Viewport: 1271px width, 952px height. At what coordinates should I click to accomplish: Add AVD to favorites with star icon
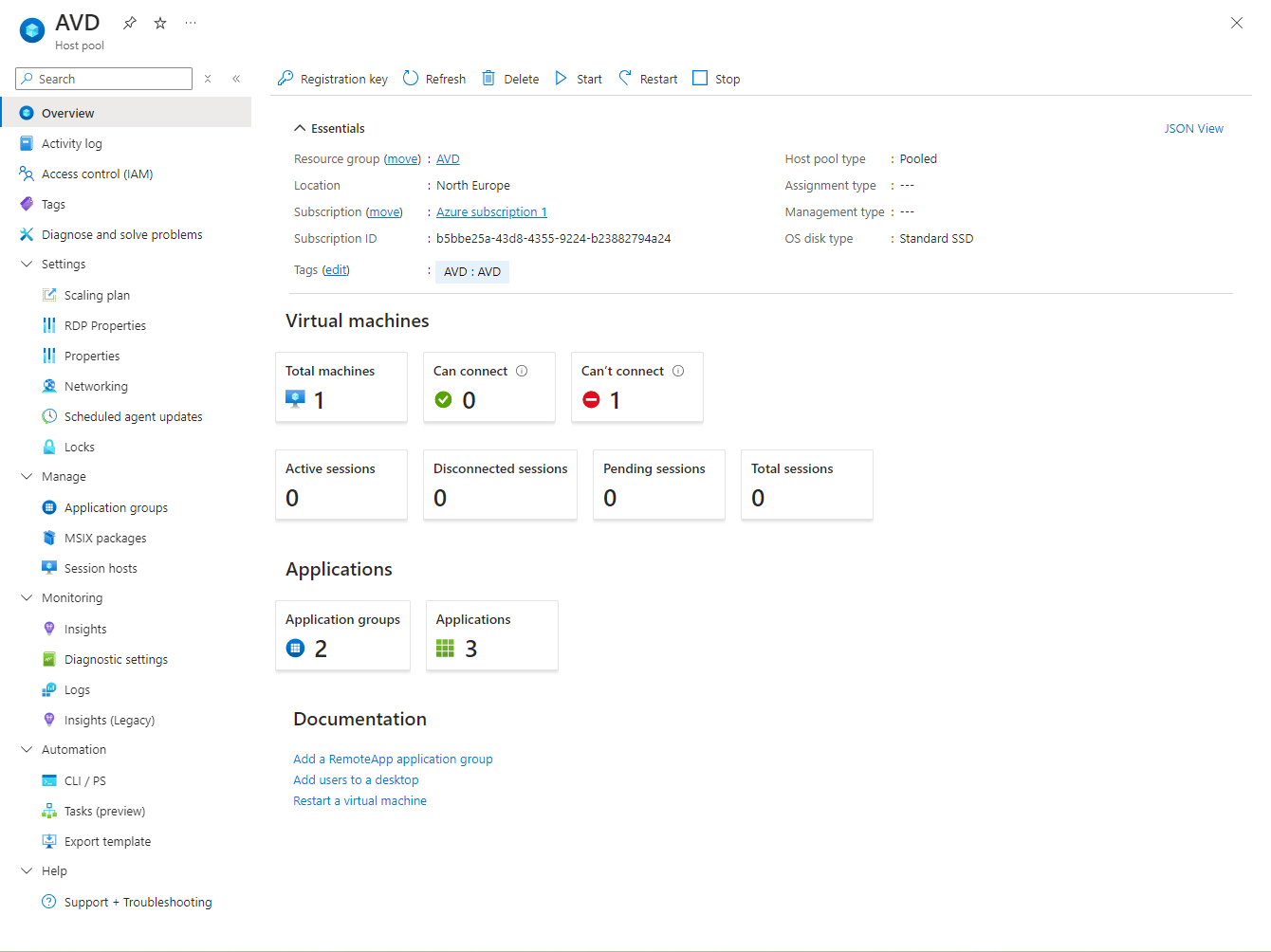pyautogui.click(x=160, y=23)
